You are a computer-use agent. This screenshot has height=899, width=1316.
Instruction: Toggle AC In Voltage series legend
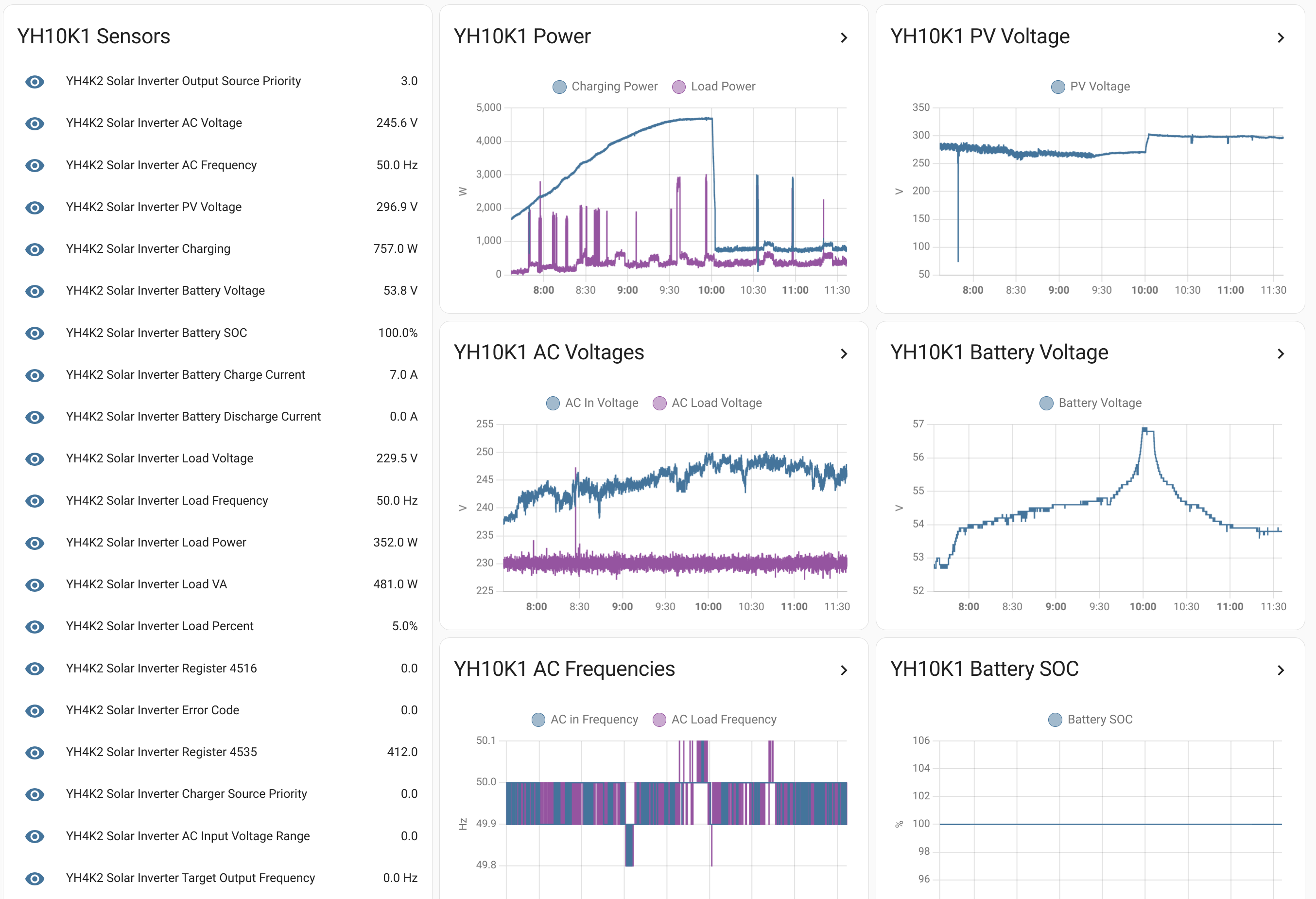592,404
